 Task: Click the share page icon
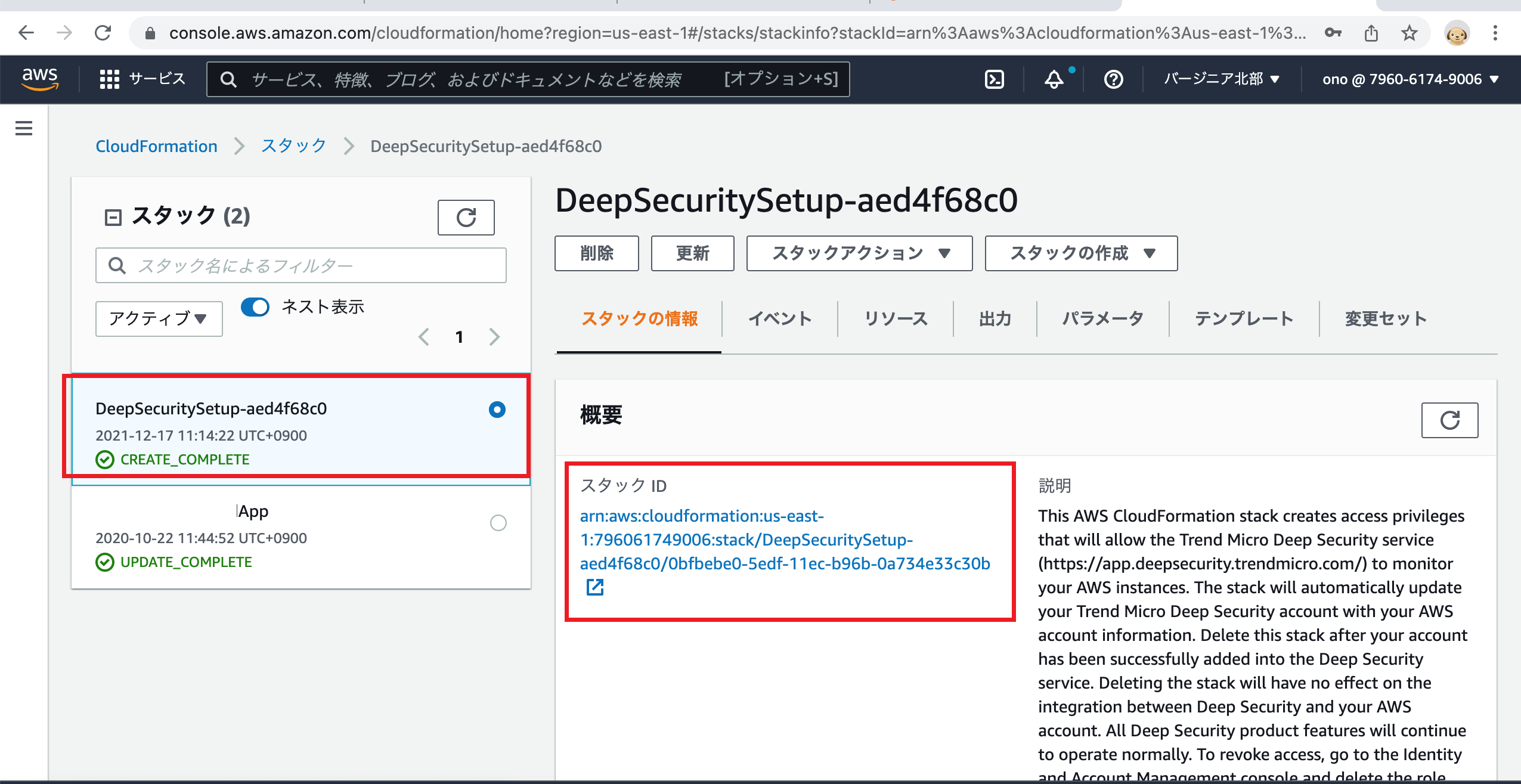[x=1371, y=33]
